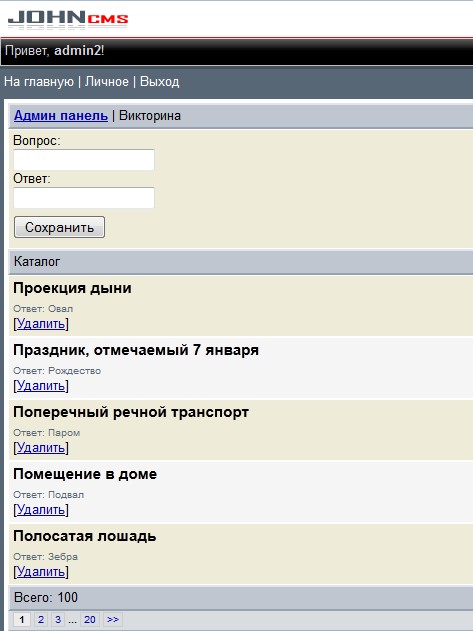Image resolution: width=473 pixels, height=631 pixels.
Task: Jump to last page 20
Action: (90, 619)
